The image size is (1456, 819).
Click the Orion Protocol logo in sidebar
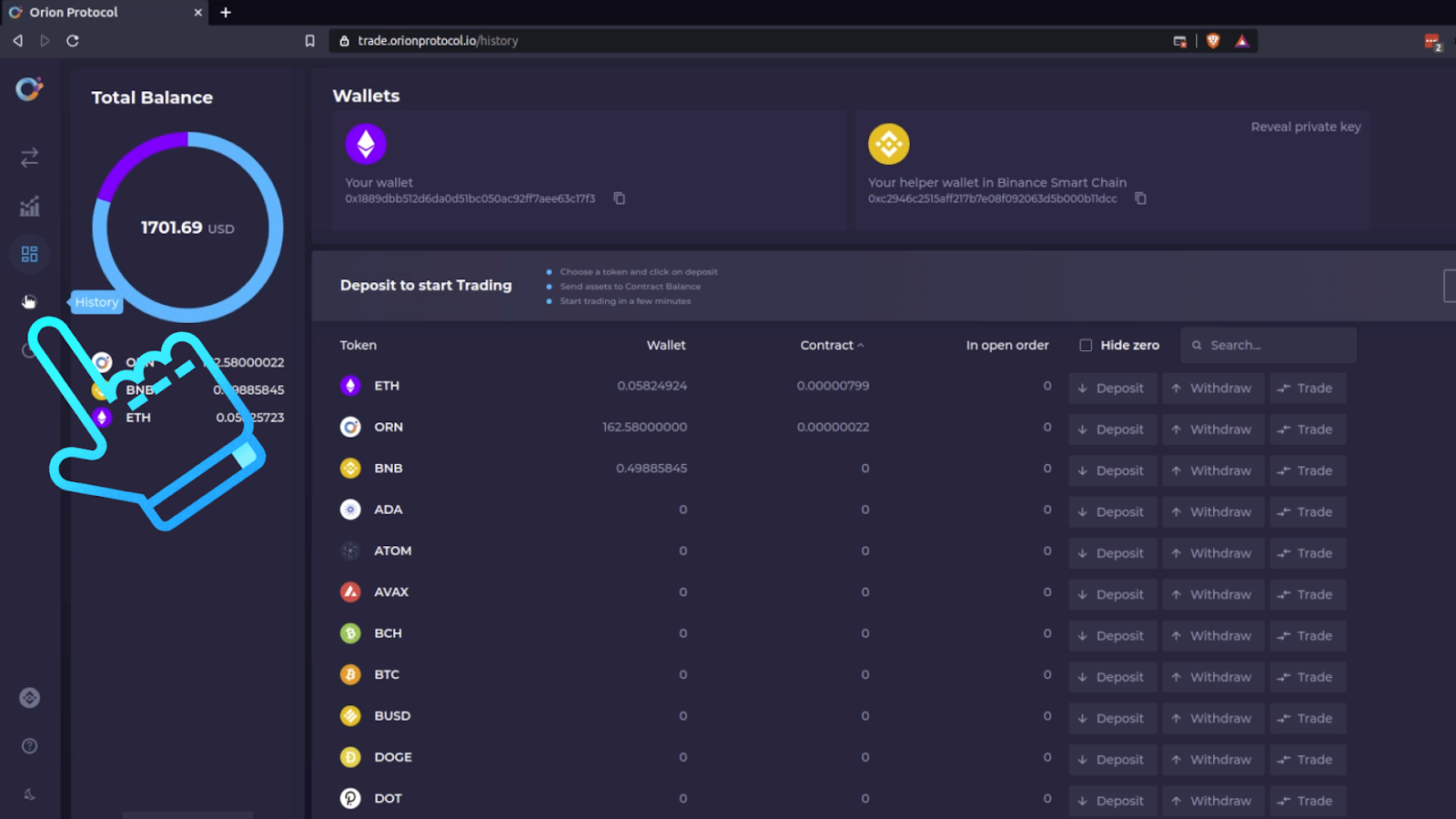tap(29, 88)
